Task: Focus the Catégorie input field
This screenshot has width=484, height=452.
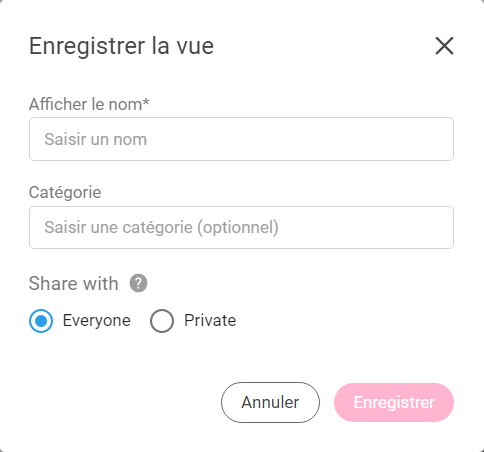Action: pos(241,227)
